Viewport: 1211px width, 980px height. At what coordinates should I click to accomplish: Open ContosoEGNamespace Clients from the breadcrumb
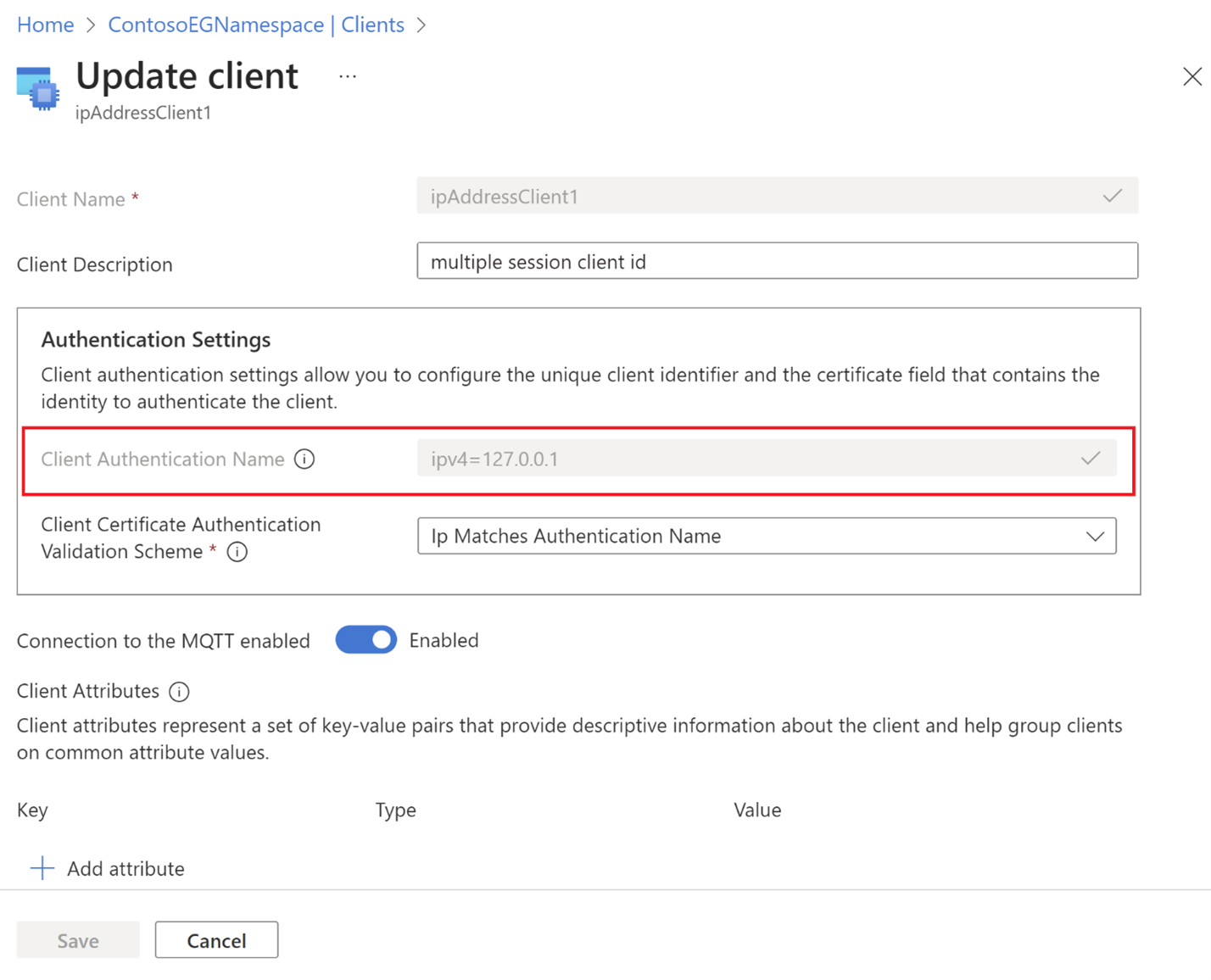pyautogui.click(x=255, y=24)
